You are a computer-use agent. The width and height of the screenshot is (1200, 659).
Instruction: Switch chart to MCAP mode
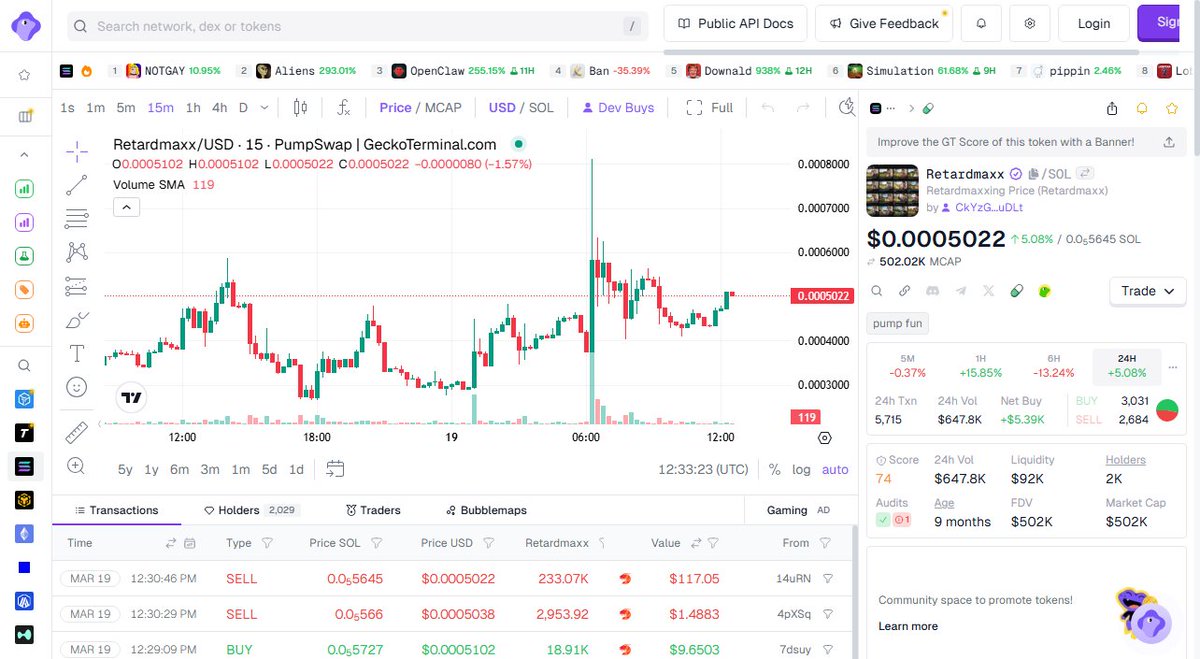pyautogui.click(x=443, y=107)
